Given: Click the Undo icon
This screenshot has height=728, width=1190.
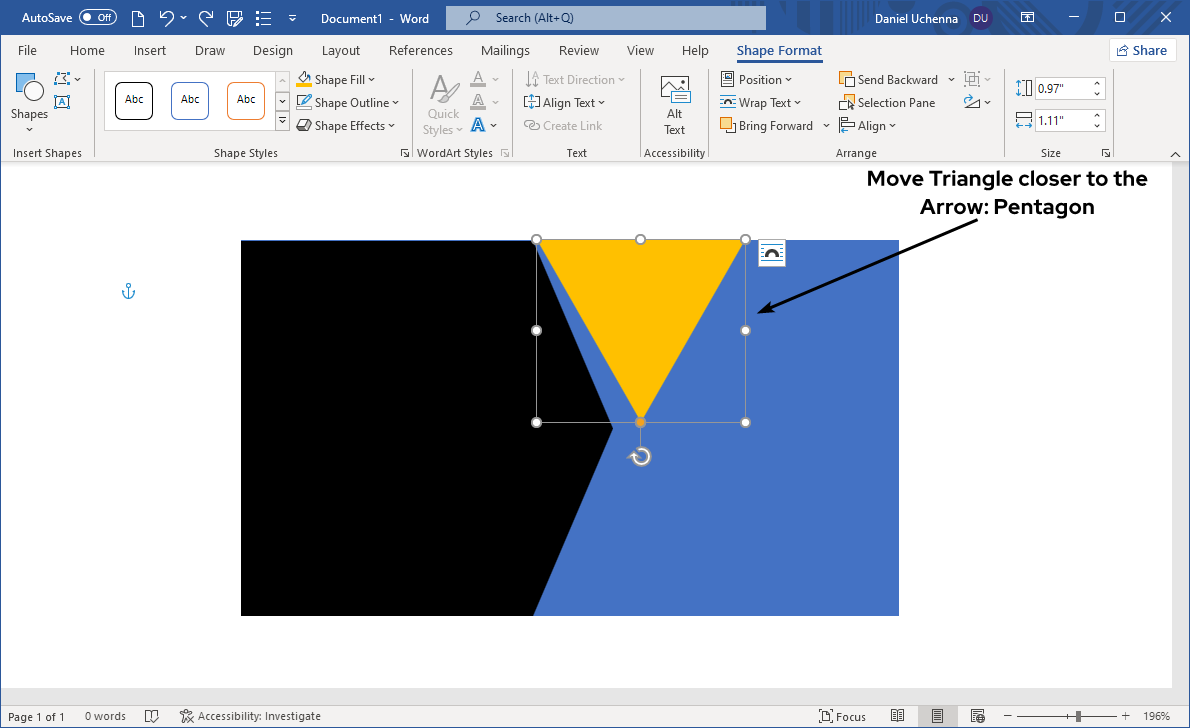Looking at the screenshot, I should pos(167,18).
